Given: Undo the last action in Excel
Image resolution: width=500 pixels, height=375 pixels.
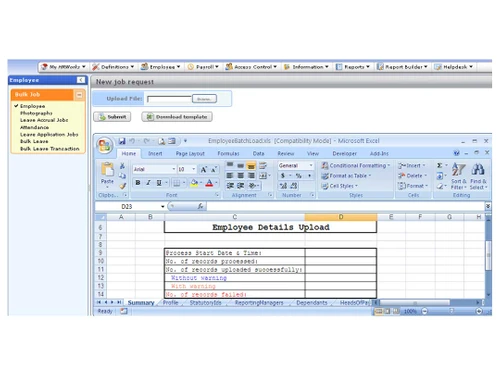Looking at the screenshot, I should [132, 141].
